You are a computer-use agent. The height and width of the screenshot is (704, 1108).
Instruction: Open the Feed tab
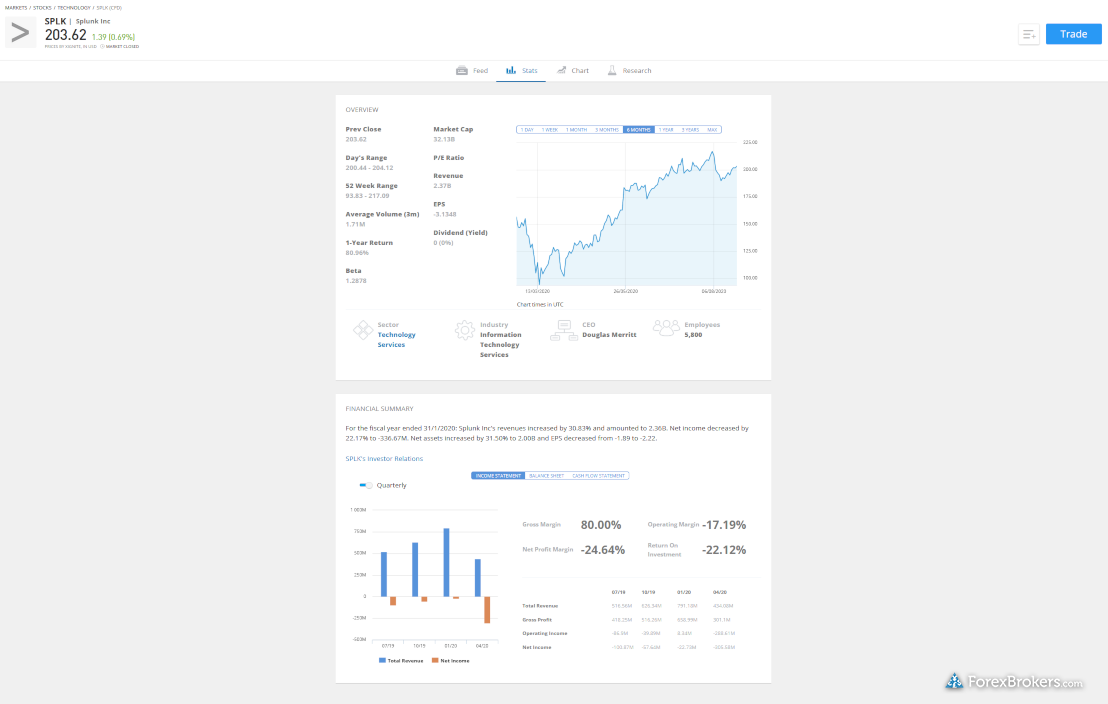tap(472, 71)
